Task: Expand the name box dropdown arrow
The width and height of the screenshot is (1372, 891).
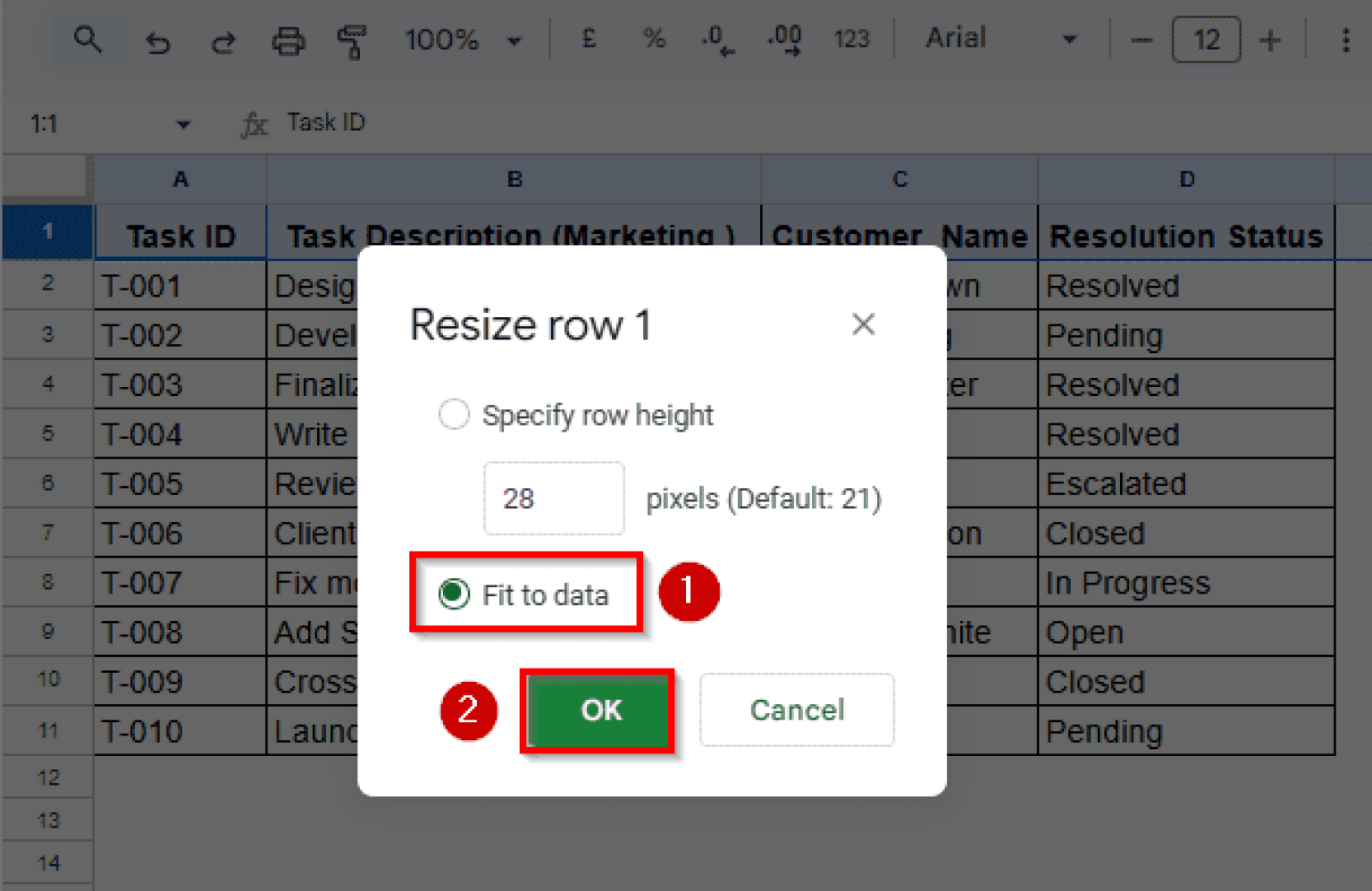Action: click(183, 124)
